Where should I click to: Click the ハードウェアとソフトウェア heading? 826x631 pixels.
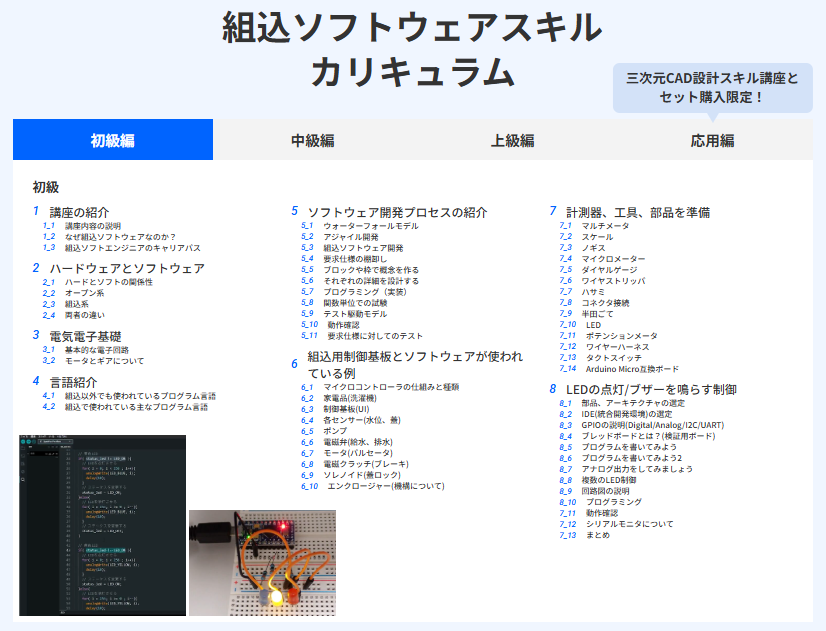(x=127, y=268)
